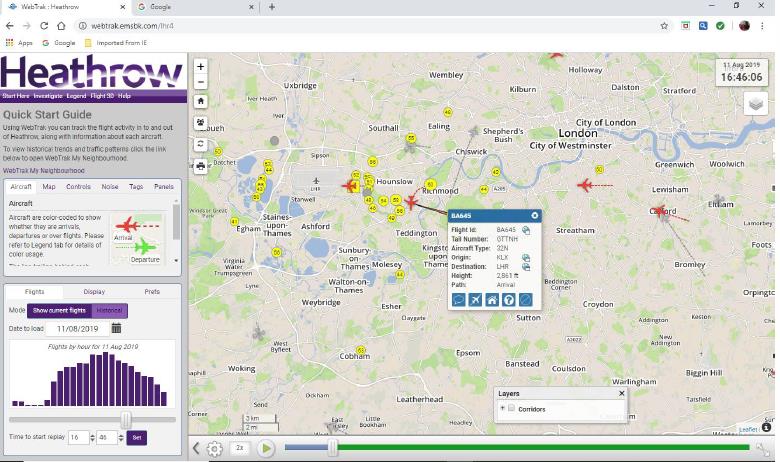Open the Help menu
The image size is (780, 462).
124,96
